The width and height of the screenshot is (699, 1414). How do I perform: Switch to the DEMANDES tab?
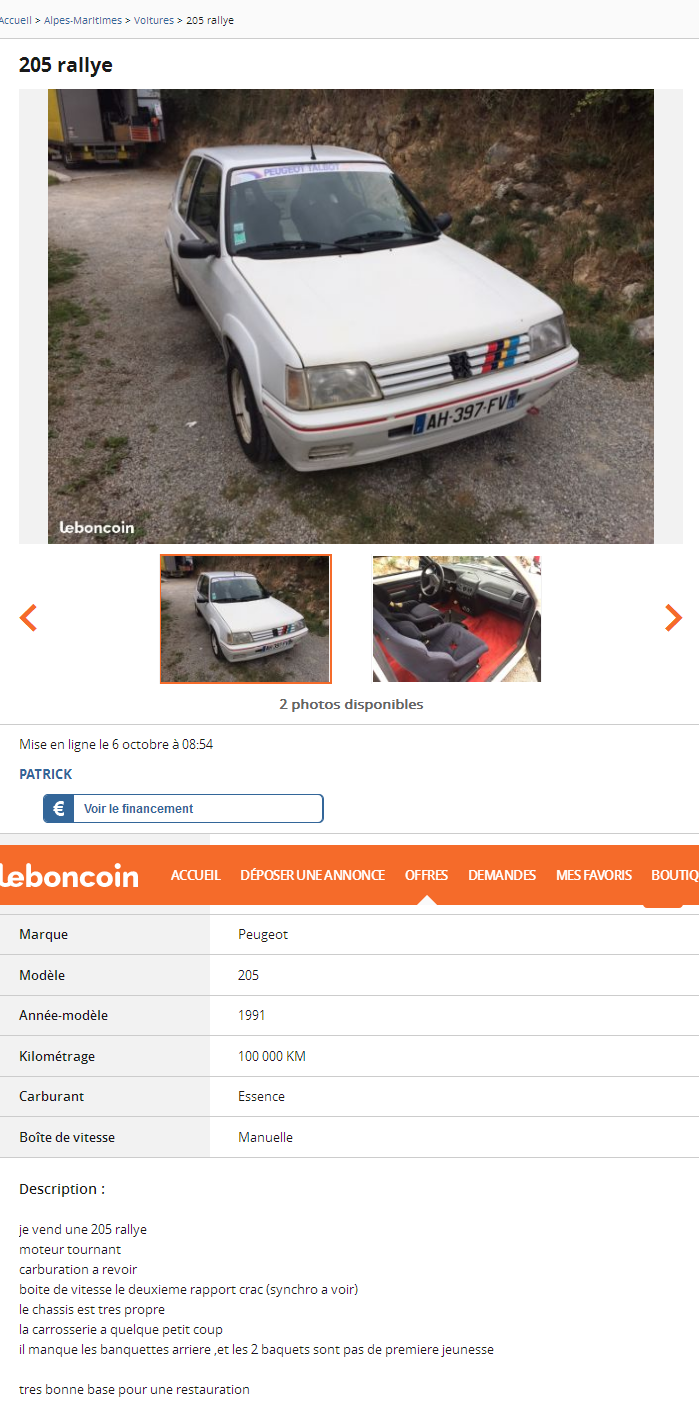pyautogui.click(x=502, y=875)
